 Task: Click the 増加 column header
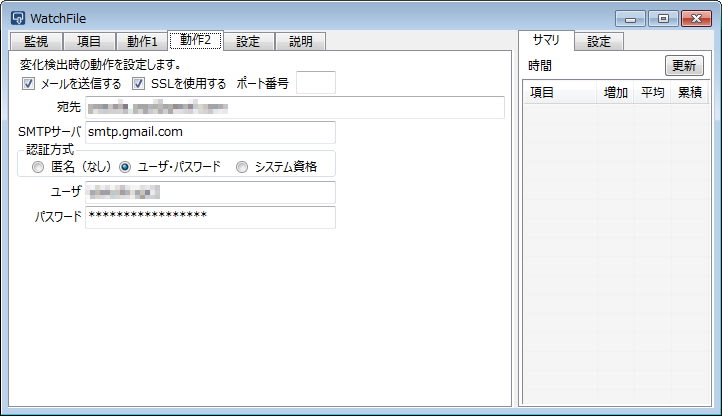616,93
